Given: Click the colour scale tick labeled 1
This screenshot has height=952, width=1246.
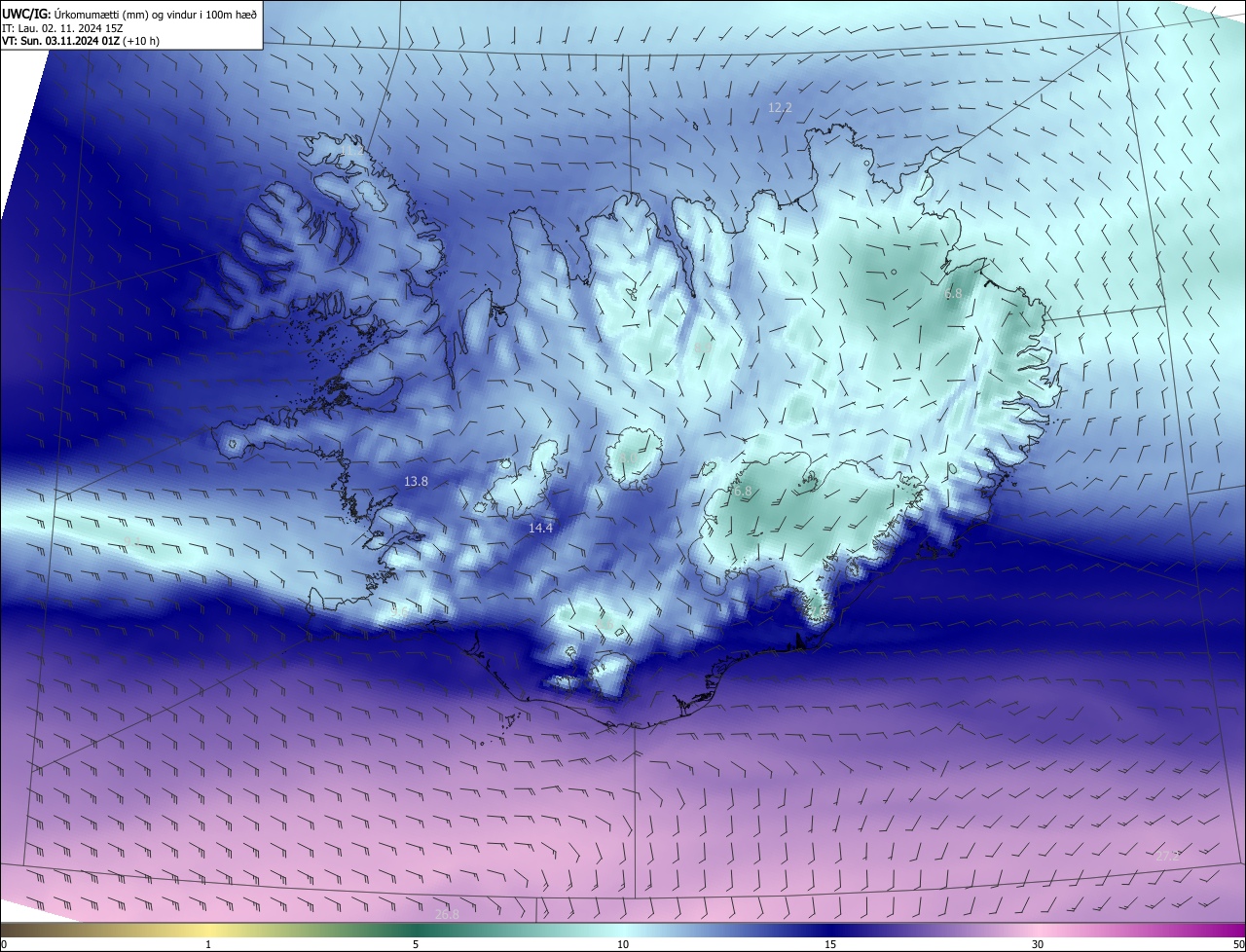Looking at the screenshot, I should (x=208, y=944).
